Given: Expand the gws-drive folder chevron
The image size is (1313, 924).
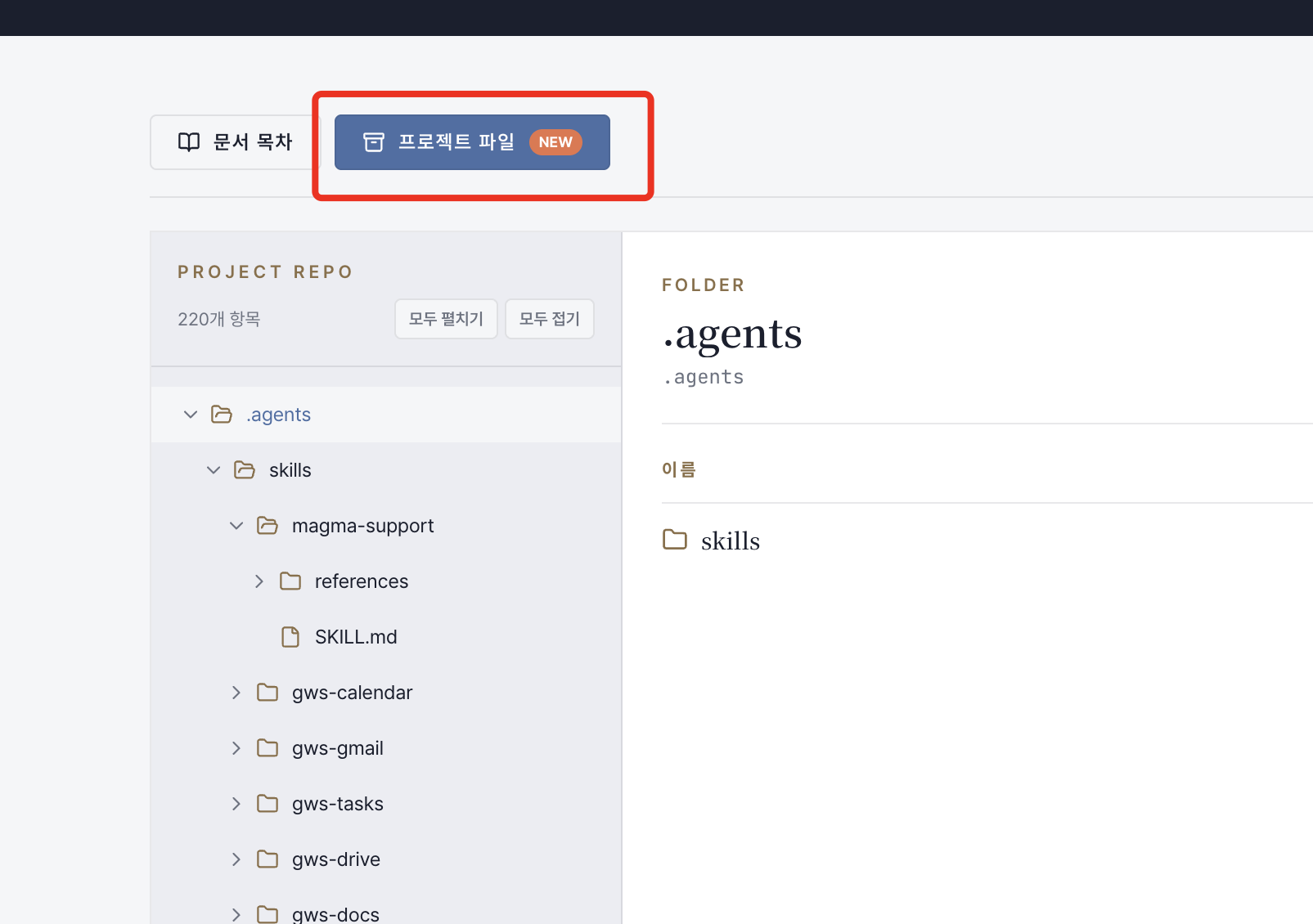Looking at the screenshot, I should [x=236, y=859].
